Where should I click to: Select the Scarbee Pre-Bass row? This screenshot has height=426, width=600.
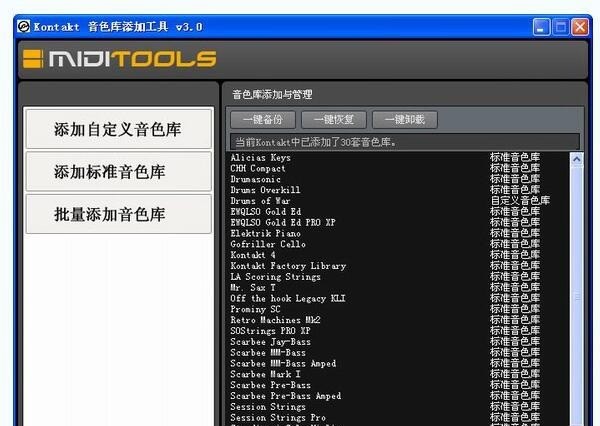pos(399,385)
